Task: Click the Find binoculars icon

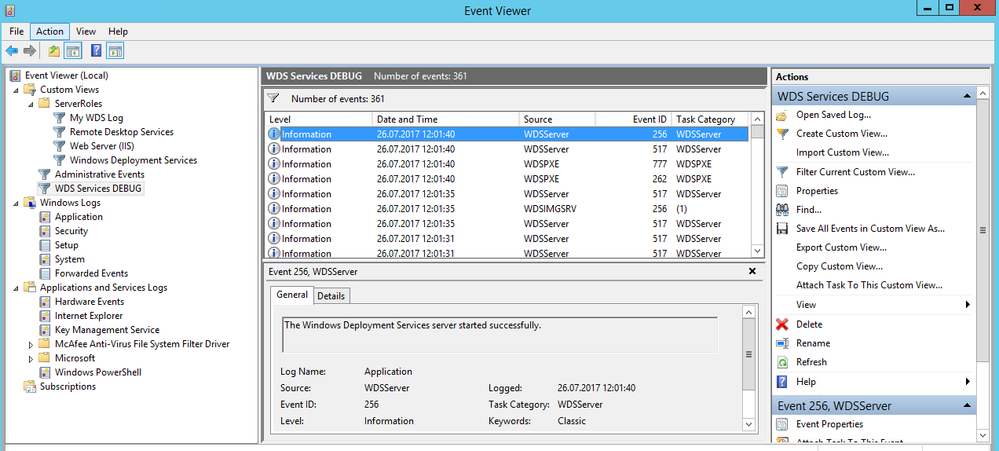Action: 782,210
